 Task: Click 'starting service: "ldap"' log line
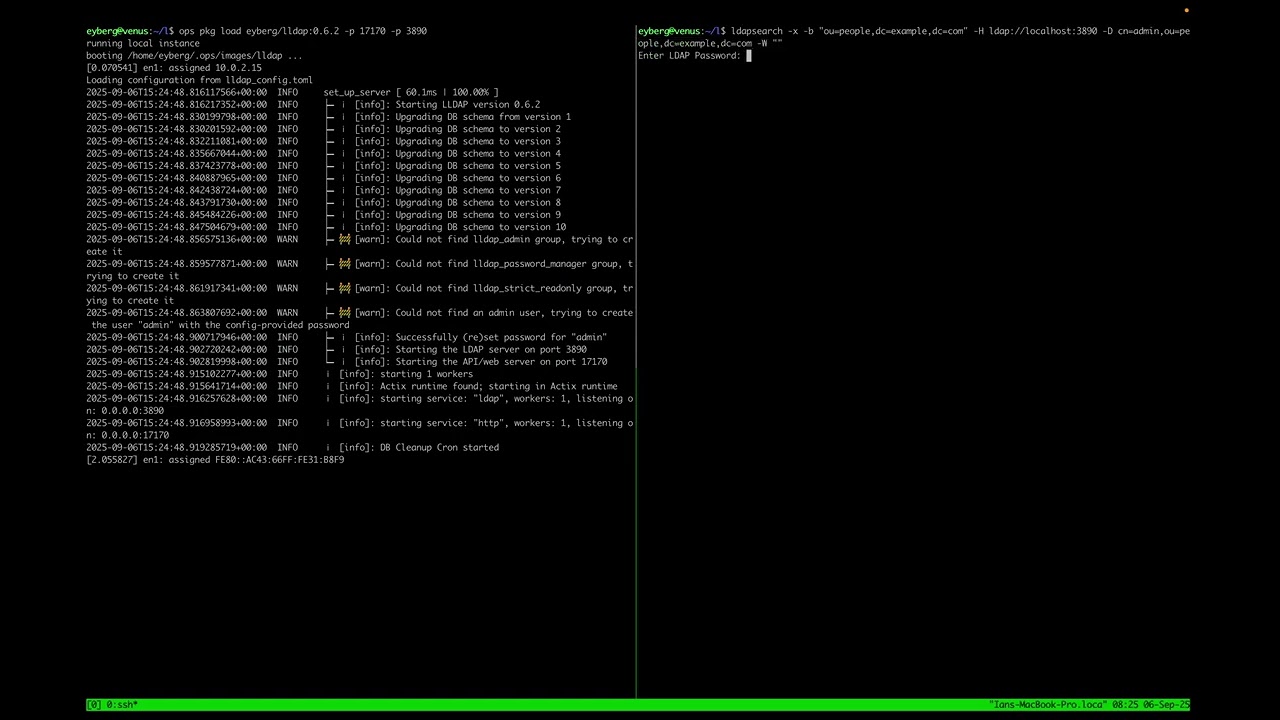coord(440,399)
